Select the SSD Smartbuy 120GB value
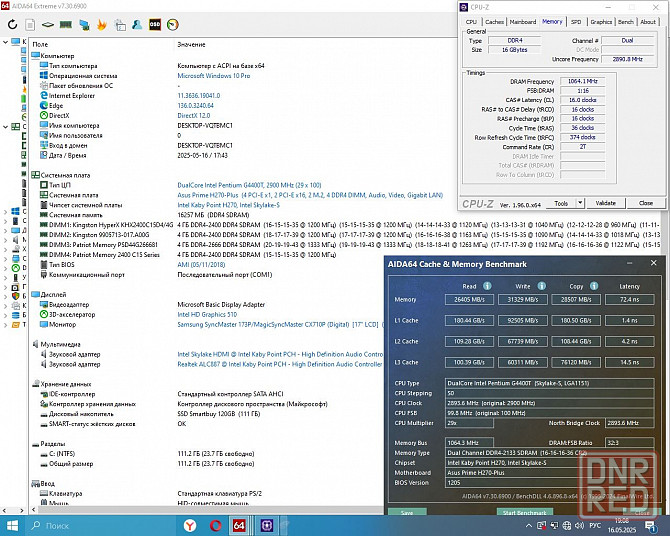Image resolution: width=670 pixels, height=536 pixels. [218, 414]
